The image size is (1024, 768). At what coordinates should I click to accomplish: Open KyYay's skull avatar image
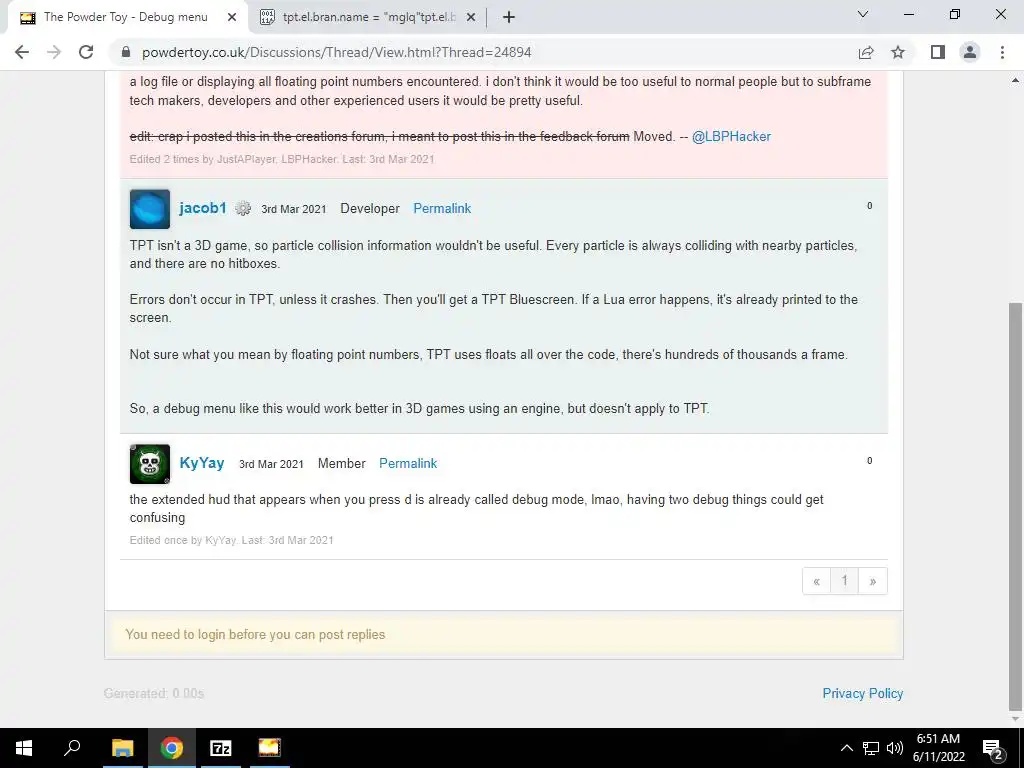pos(150,464)
